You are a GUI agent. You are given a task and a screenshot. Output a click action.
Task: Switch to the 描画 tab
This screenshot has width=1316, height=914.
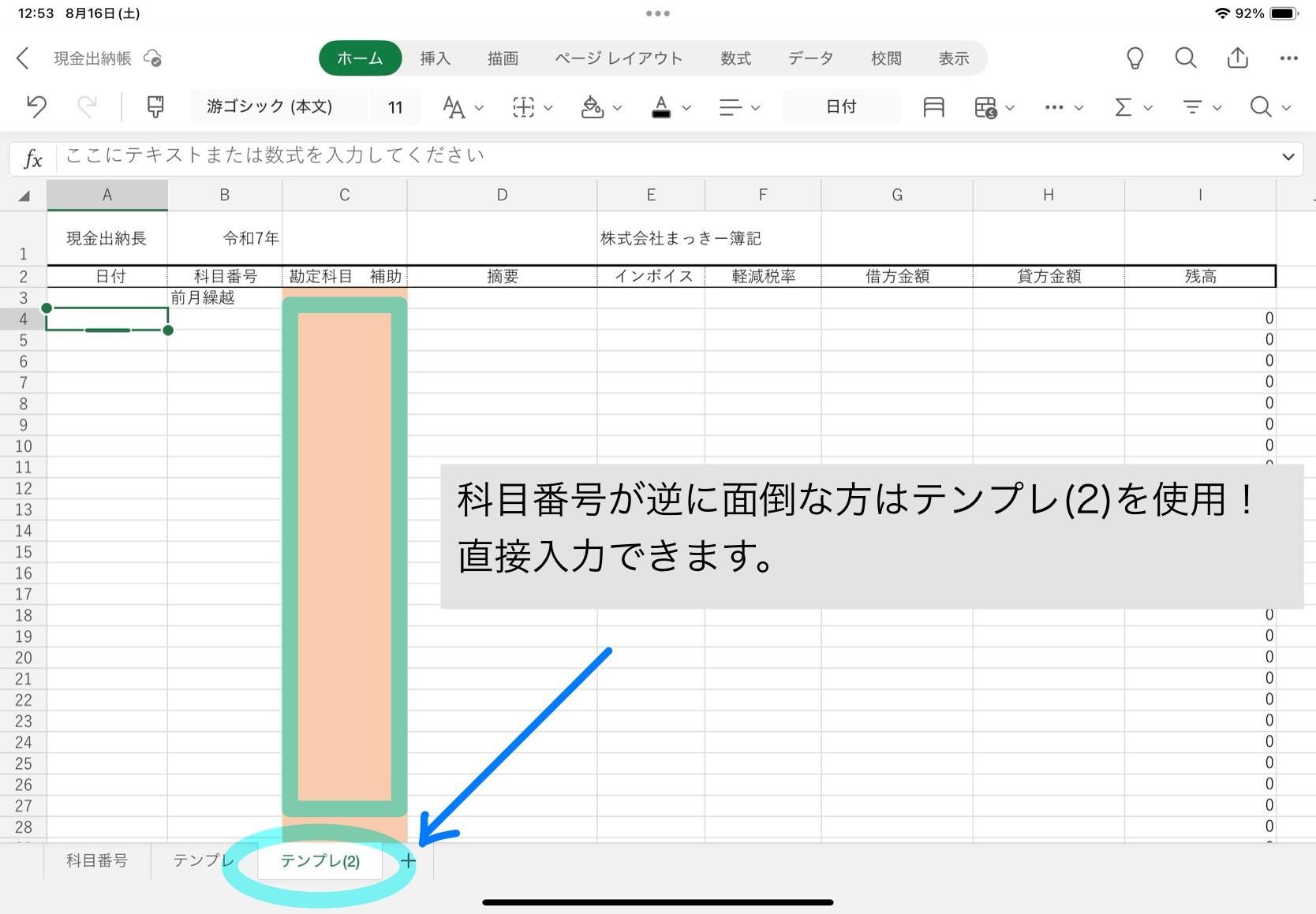(x=503, y=58)
